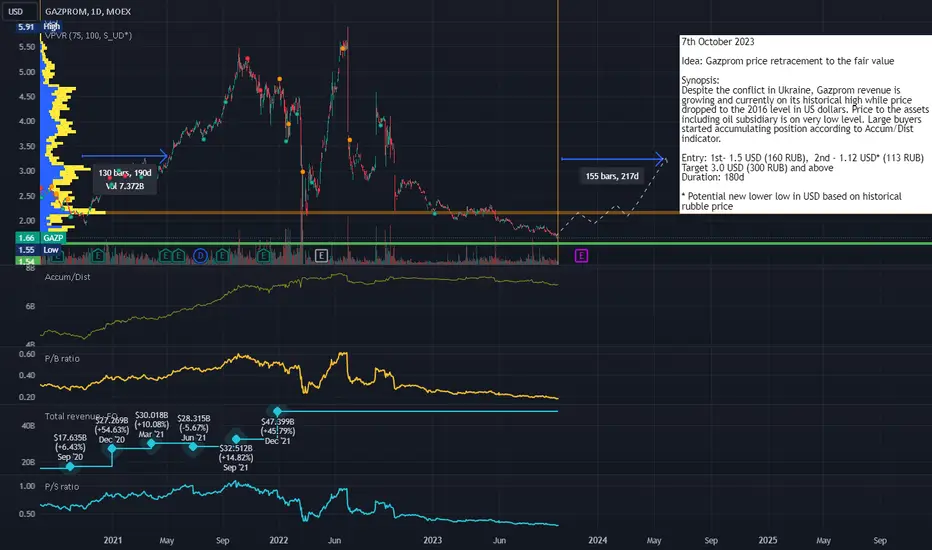Click the 5.50 price scale value
This screenshot has width=932, height=550.
pos(27,46)
